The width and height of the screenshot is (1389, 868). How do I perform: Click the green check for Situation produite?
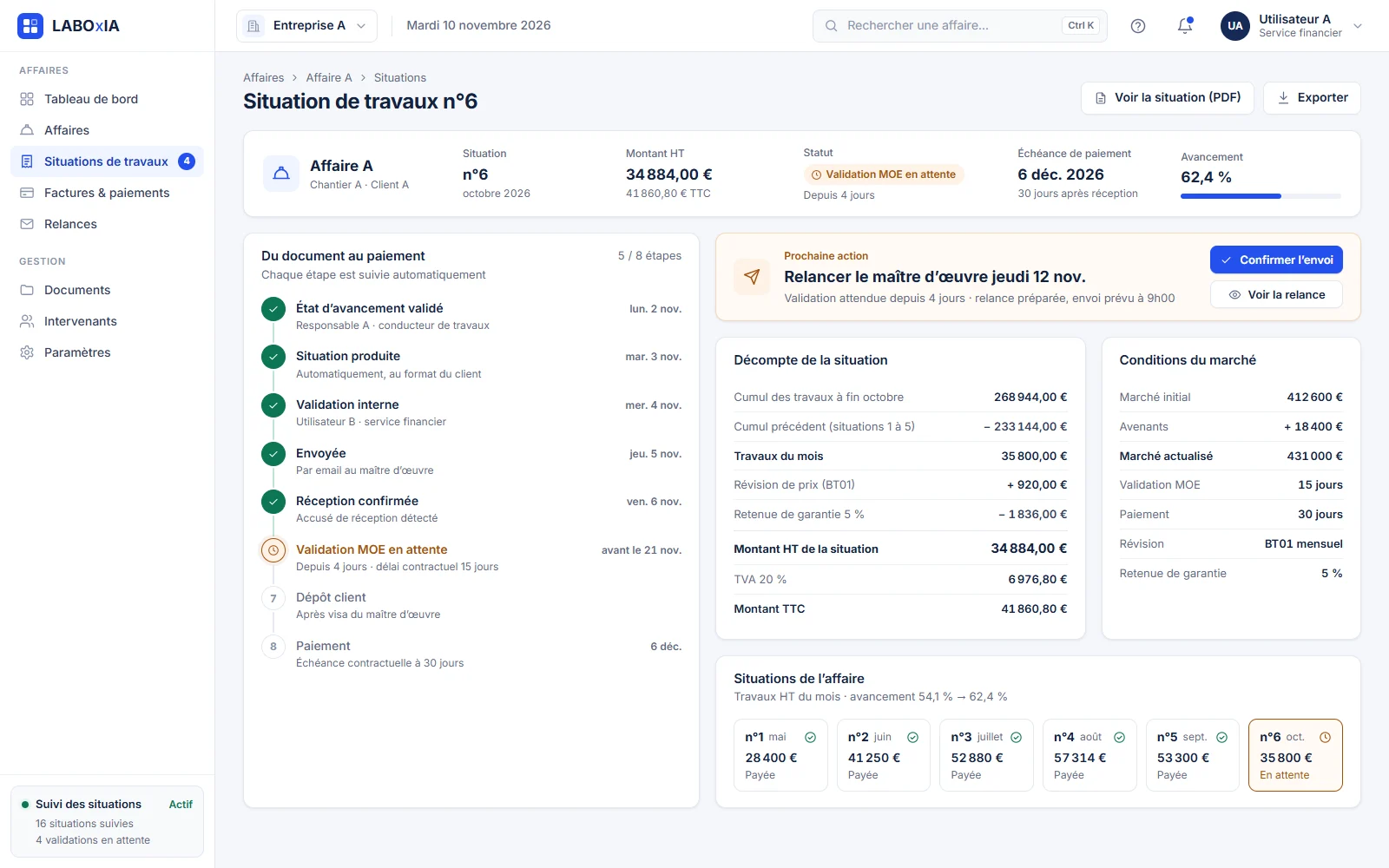[x=273, y=357]
